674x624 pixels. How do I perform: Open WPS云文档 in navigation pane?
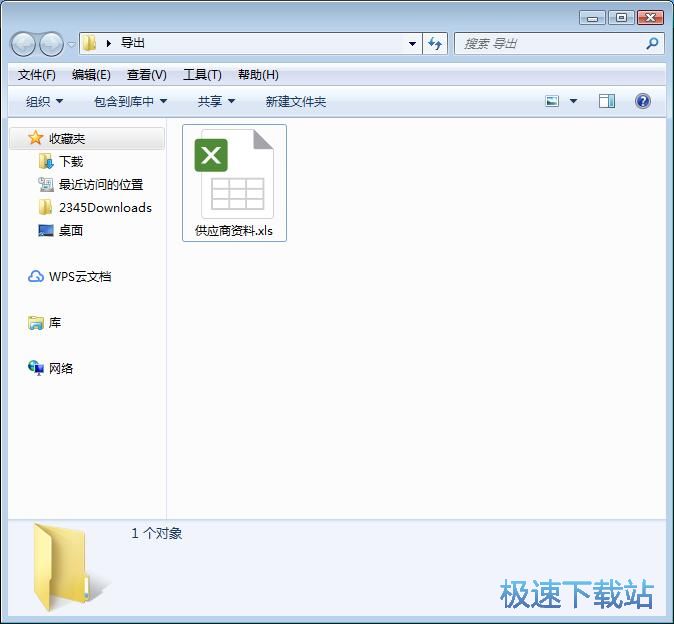[x=80, y=276]
